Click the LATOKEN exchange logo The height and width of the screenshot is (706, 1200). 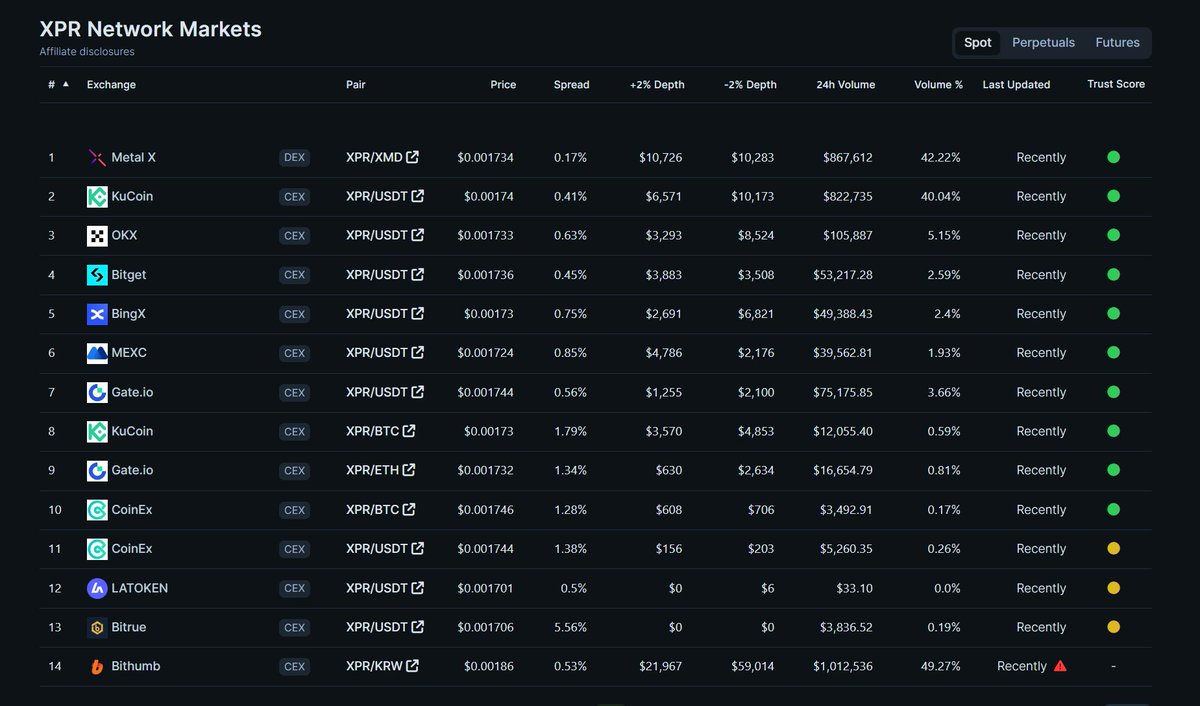pos(96,588)
